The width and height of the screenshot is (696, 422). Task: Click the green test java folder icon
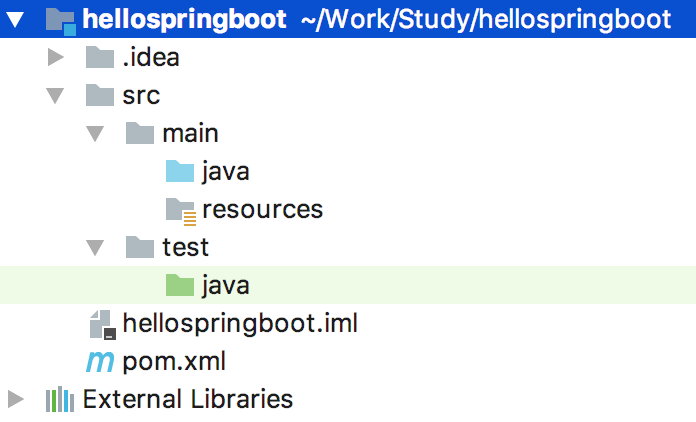(x=179, y=285)
